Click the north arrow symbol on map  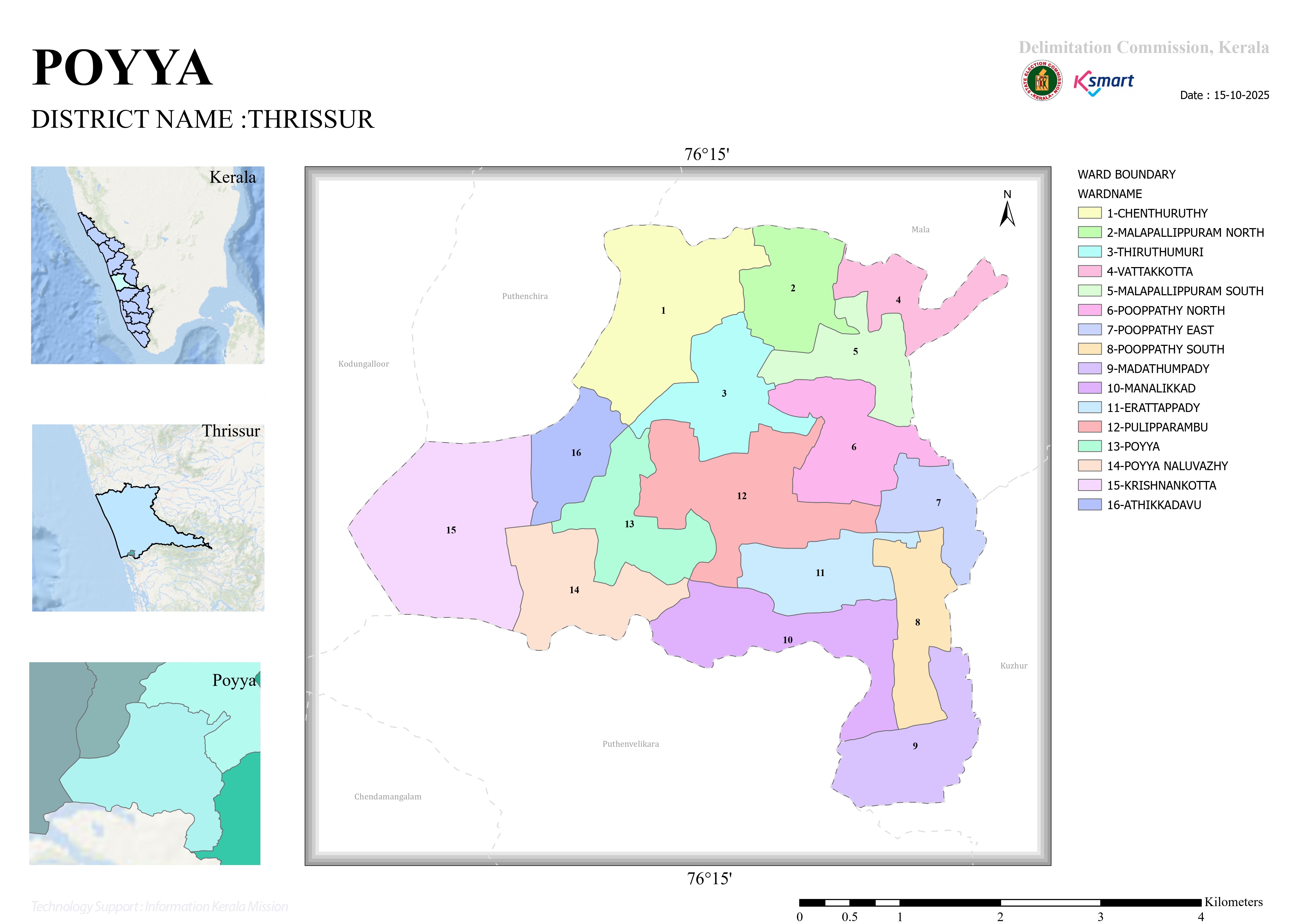1007,208
